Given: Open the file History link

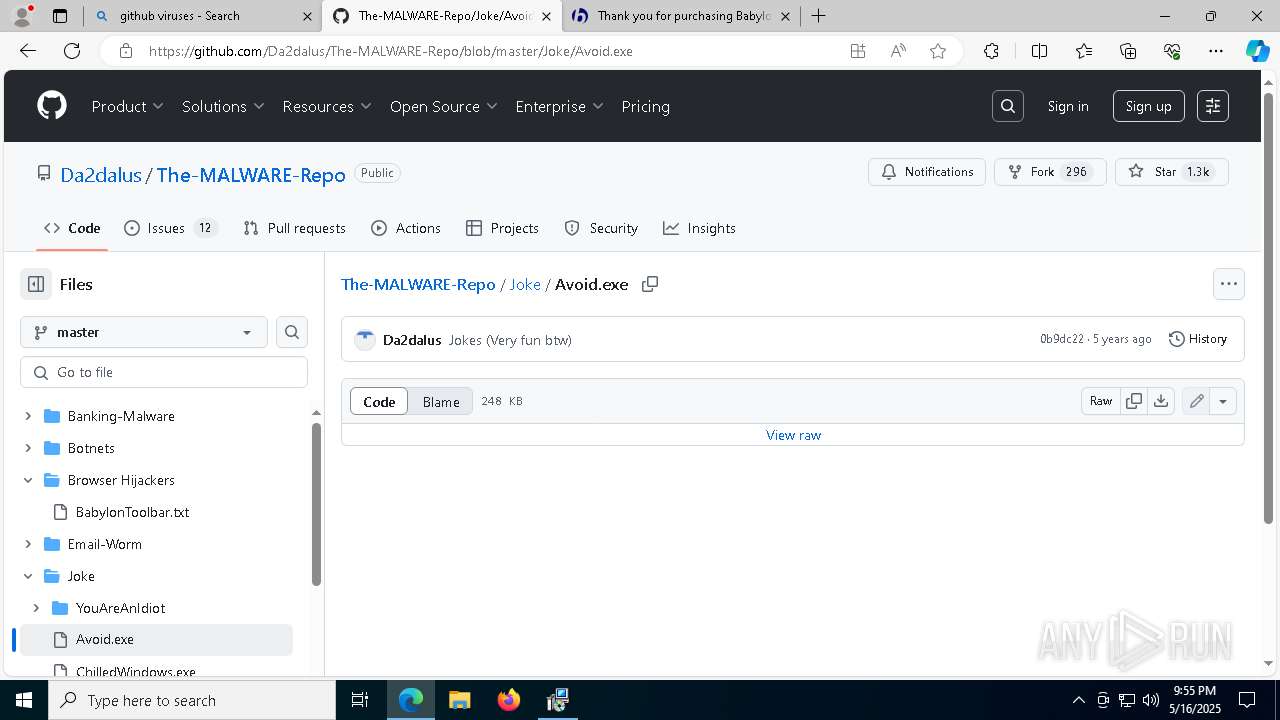Looking at the screenshot, I should 1198,339.
